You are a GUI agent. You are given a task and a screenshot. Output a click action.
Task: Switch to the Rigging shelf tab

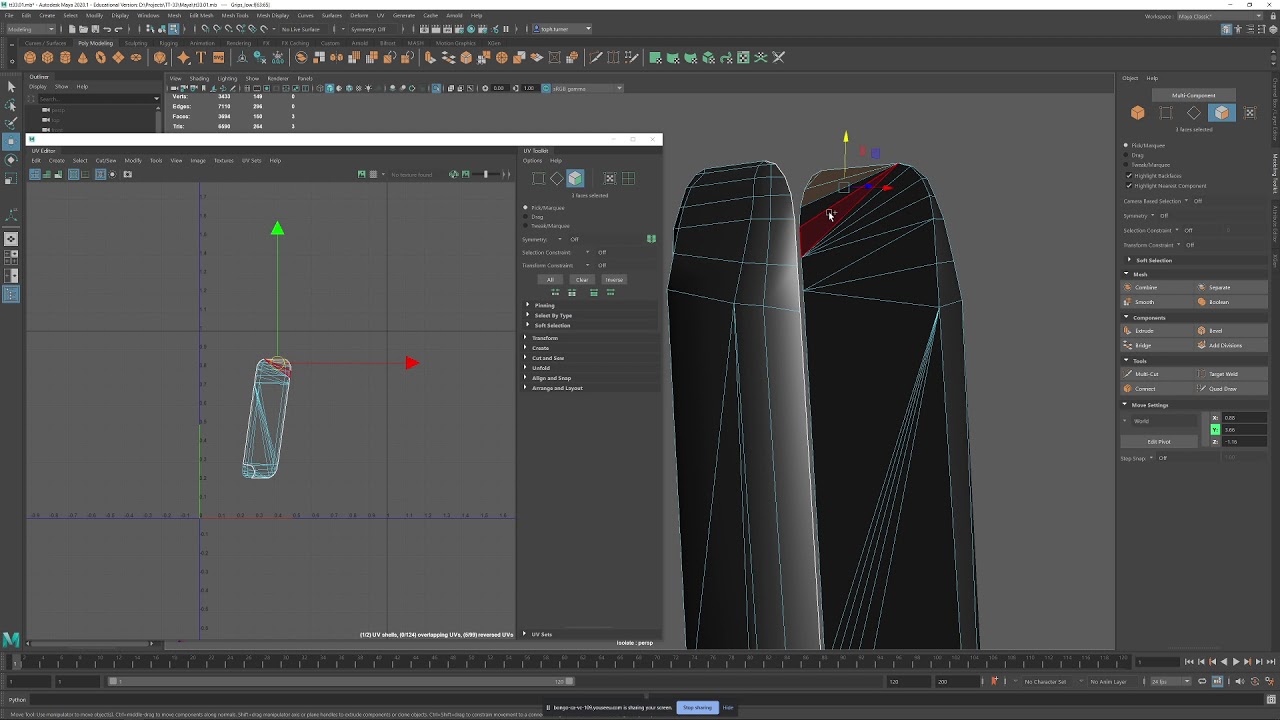point(169,43)
